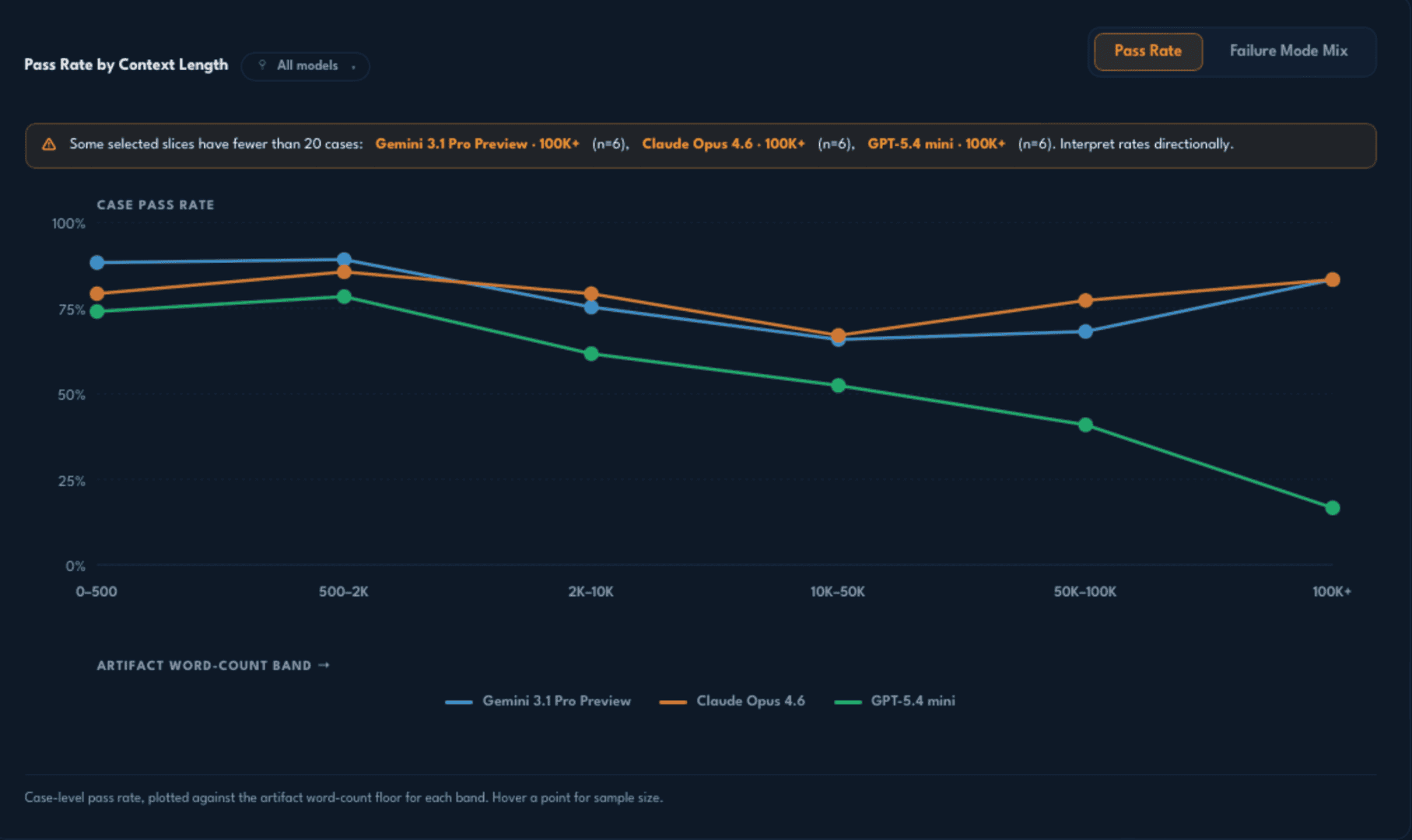Open the All models dropdown
The width and height of the screenshot is (1412, 840).
pos(305,66)
